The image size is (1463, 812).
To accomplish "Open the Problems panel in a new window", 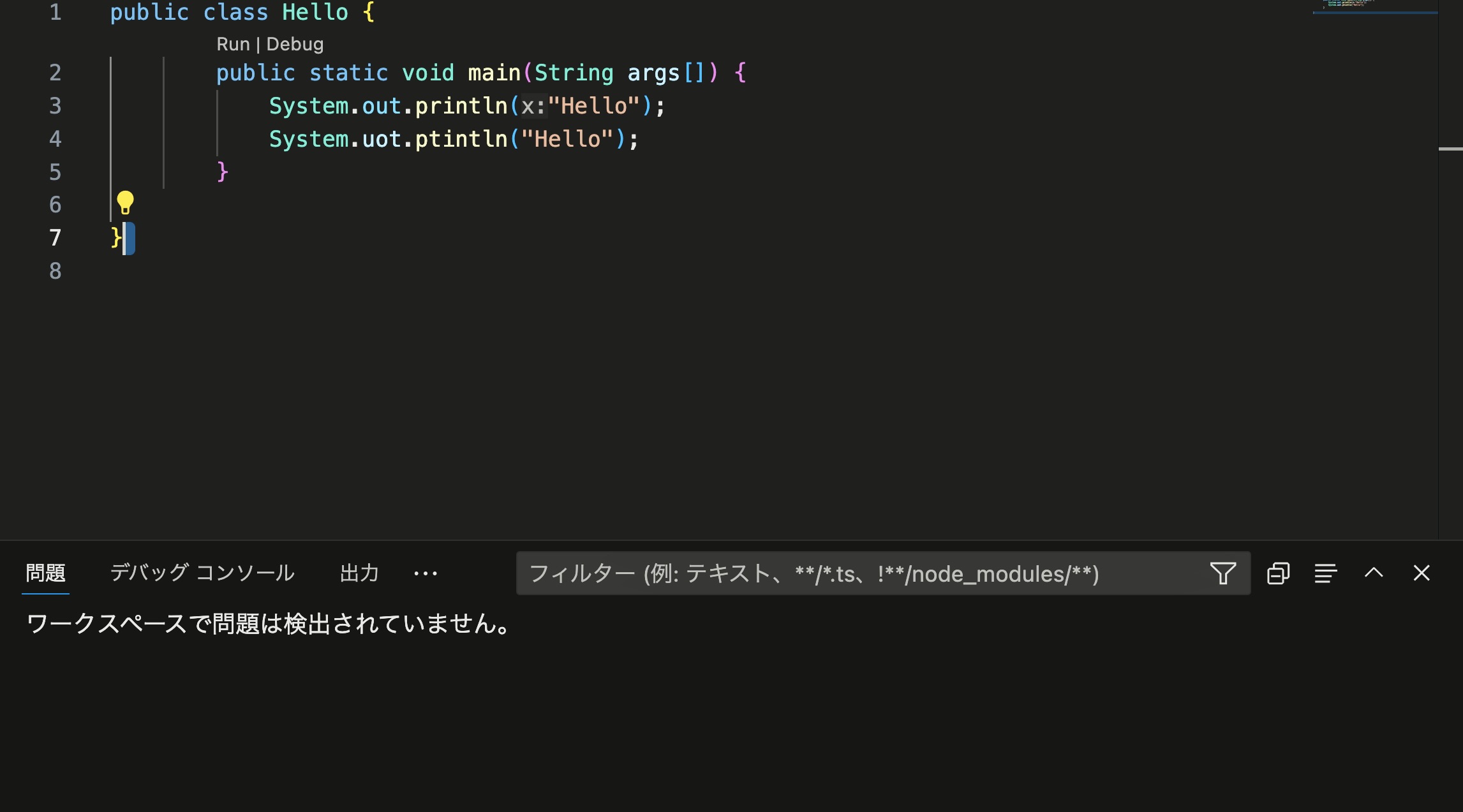I will (x=1278, y=573).
